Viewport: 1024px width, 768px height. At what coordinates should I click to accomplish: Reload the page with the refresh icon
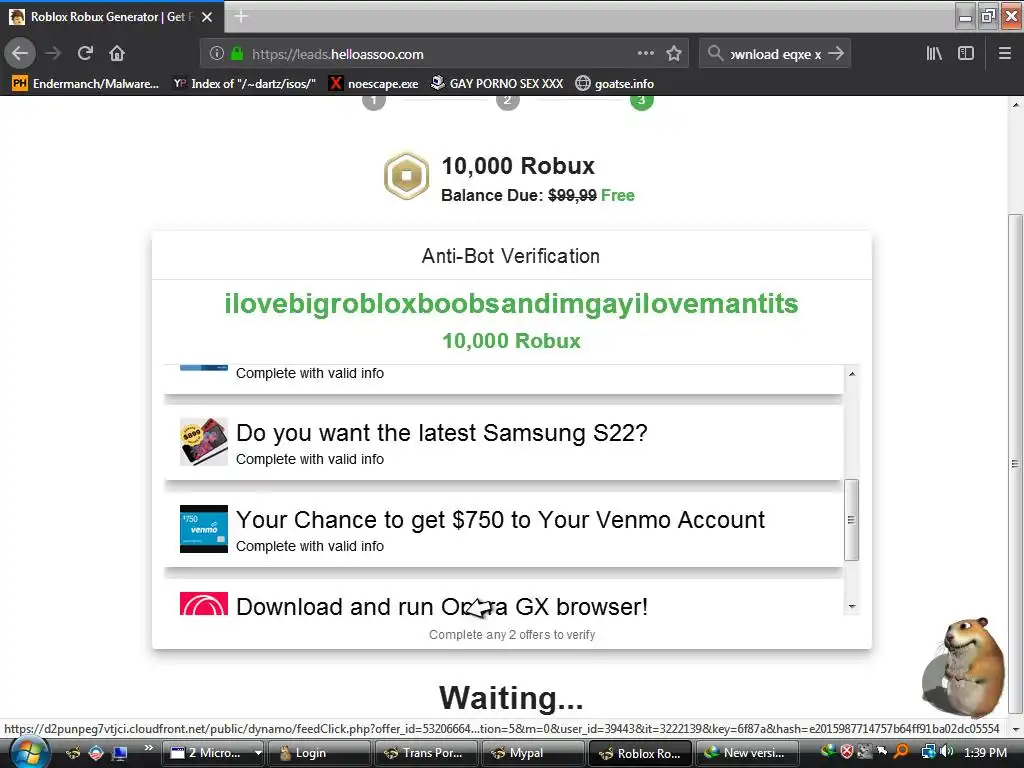(x=86, y=53)
